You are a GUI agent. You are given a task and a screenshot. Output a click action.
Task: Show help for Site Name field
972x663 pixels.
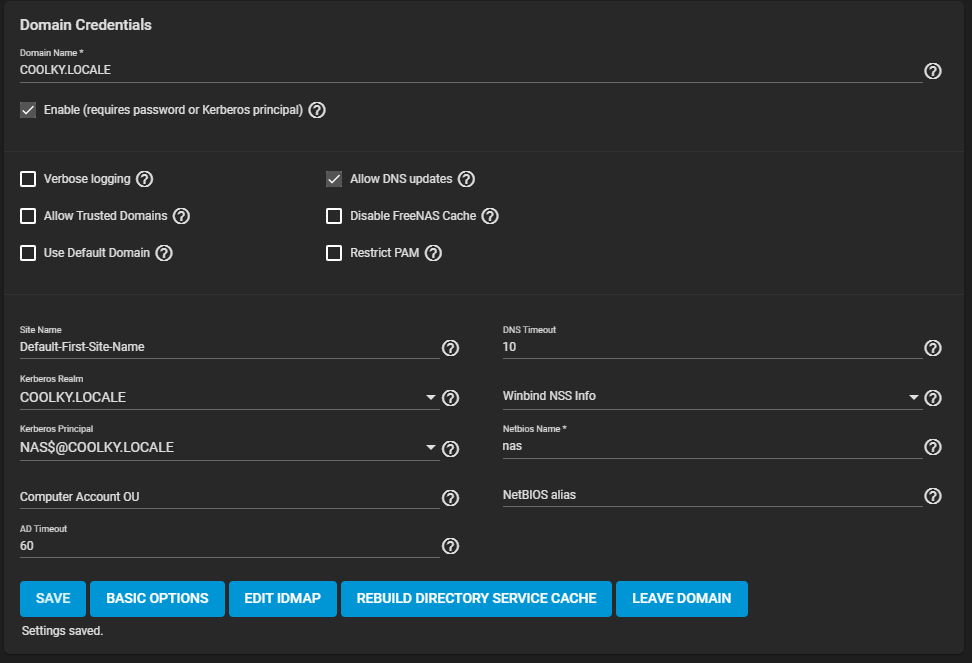coord(450,348)
